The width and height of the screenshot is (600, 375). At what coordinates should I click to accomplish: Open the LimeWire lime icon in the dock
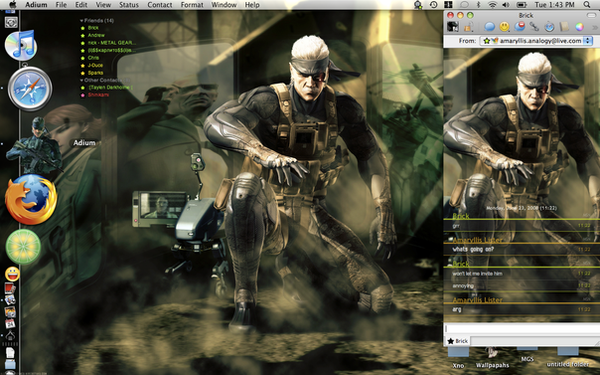23,247
